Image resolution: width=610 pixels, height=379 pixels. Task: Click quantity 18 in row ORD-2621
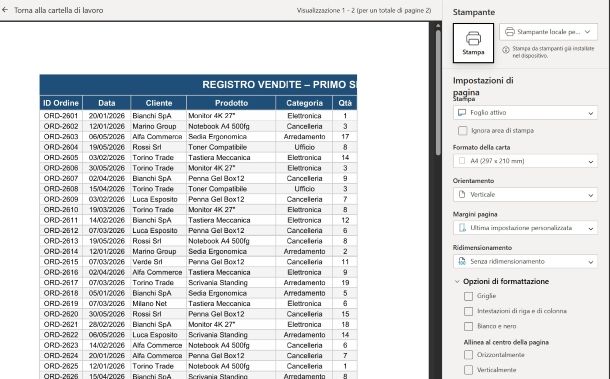[x=345, y=325]
